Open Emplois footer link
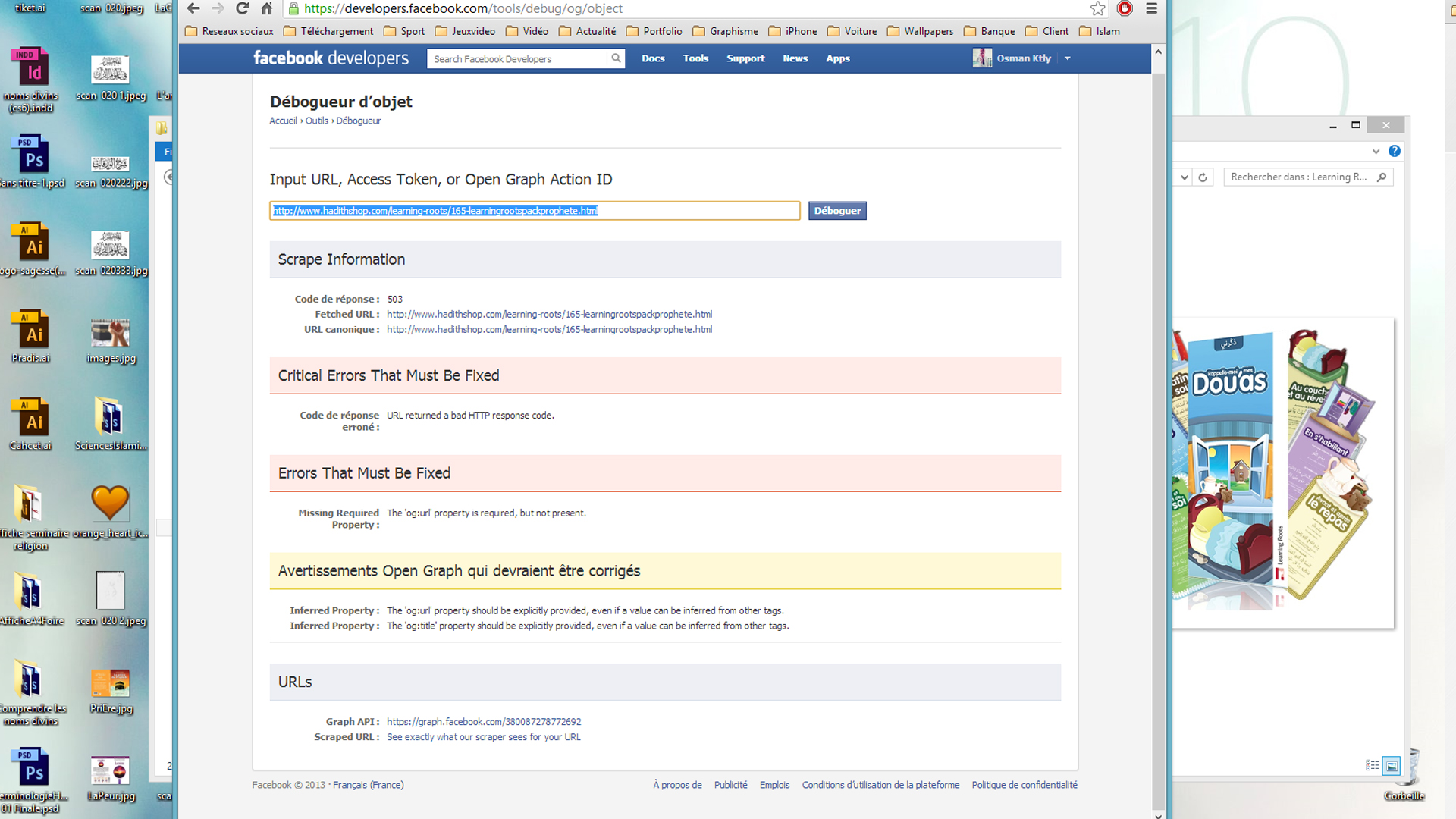Viewport: 1456px width, 819px height. point(774,785)
